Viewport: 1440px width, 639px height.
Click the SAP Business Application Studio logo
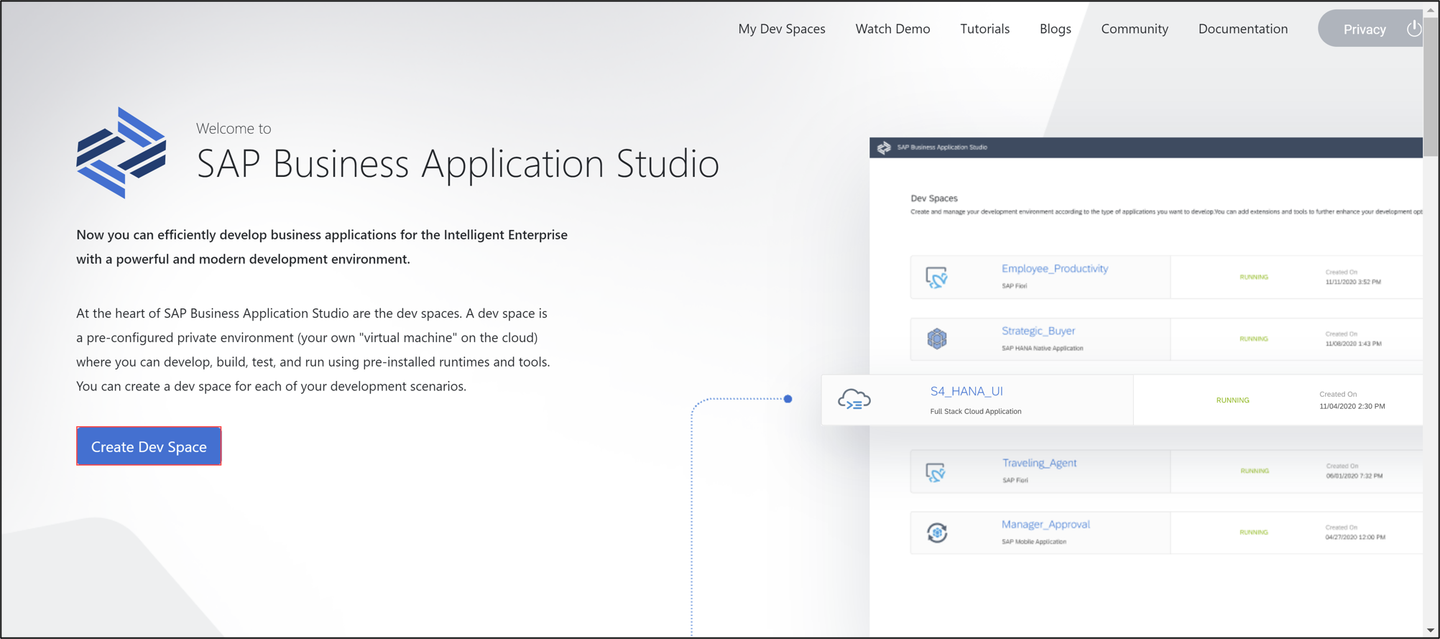121,152
